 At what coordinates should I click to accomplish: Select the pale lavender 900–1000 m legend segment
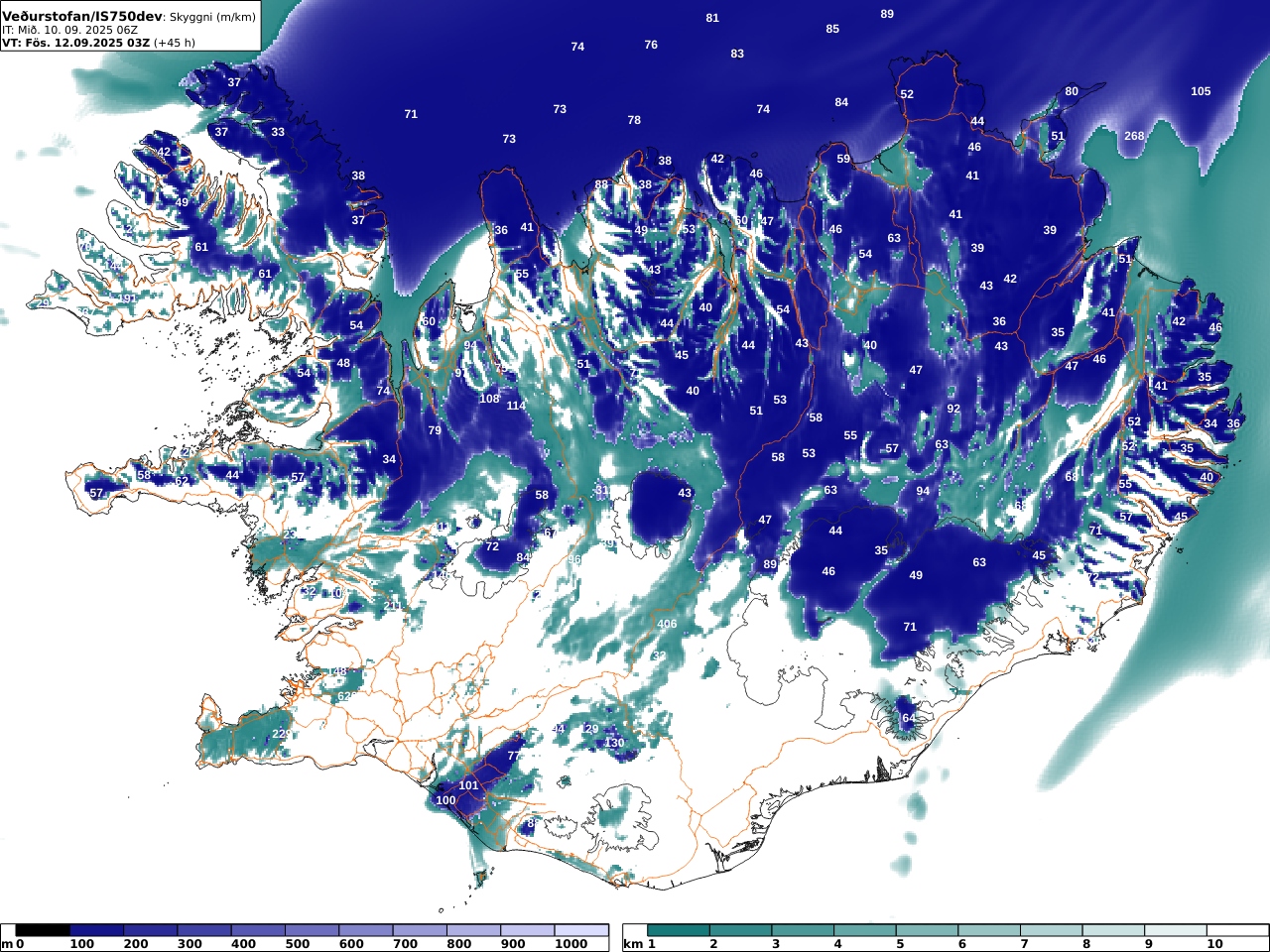pyautogui.click(x=528, y=930)
